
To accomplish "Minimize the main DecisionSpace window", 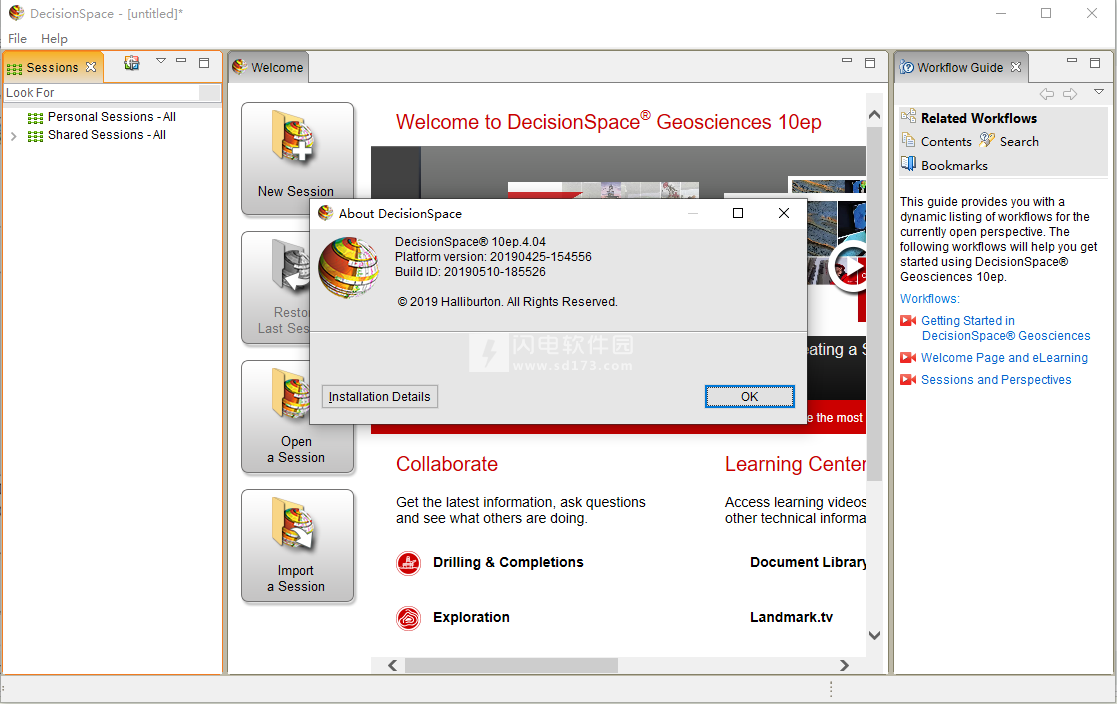I will pos(1001,14).
